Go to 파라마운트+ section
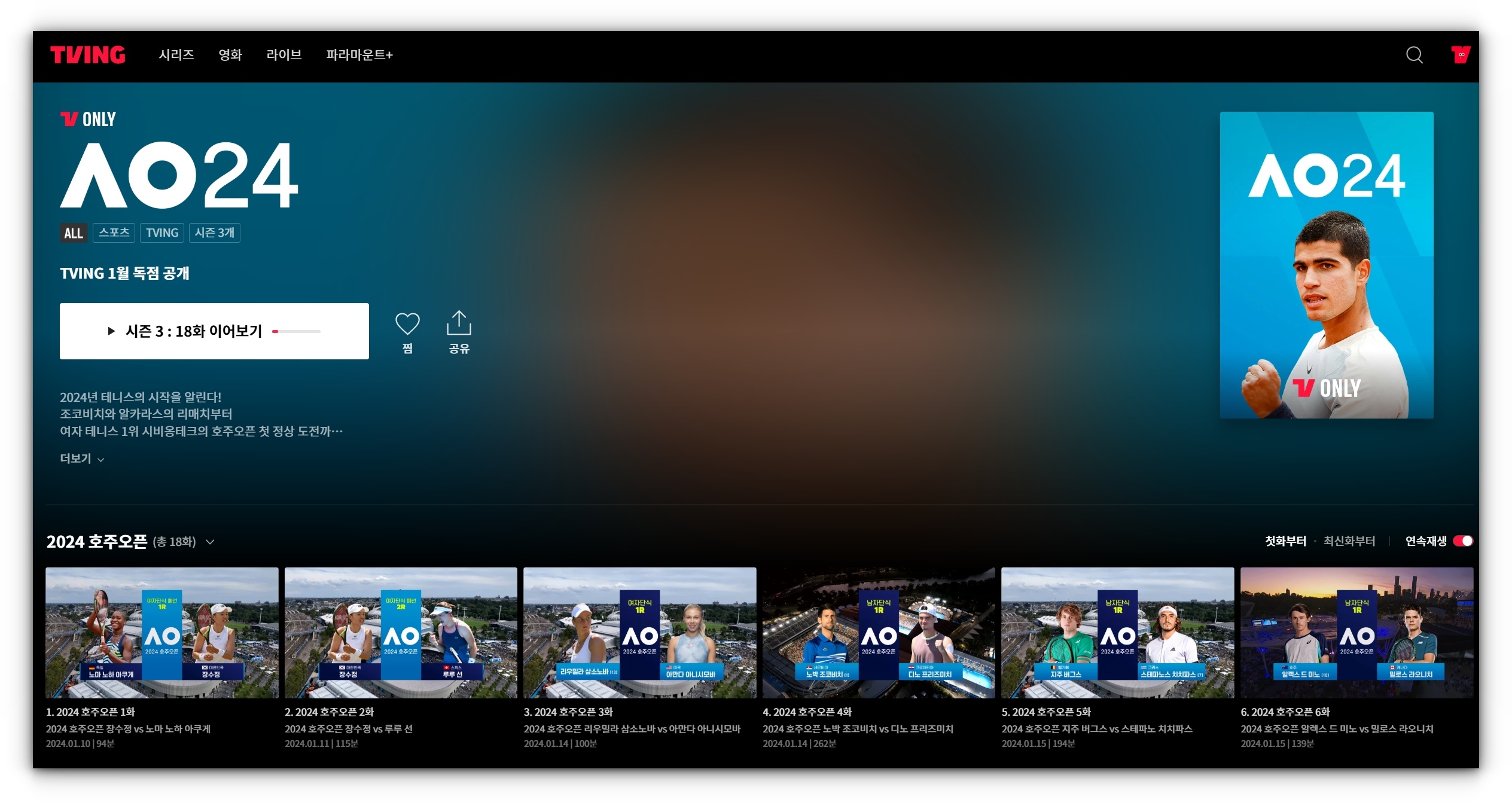 (x=359, y=55)
